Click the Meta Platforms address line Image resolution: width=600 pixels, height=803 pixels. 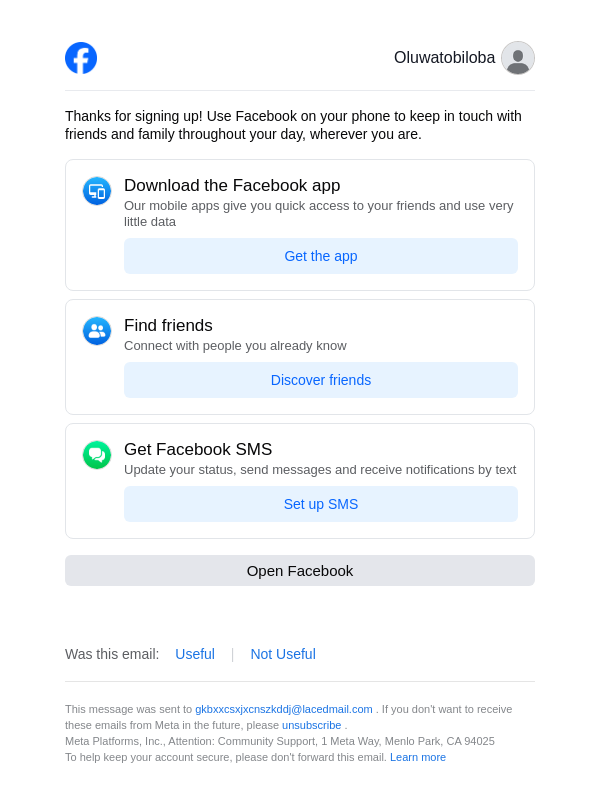coord(280,741)
